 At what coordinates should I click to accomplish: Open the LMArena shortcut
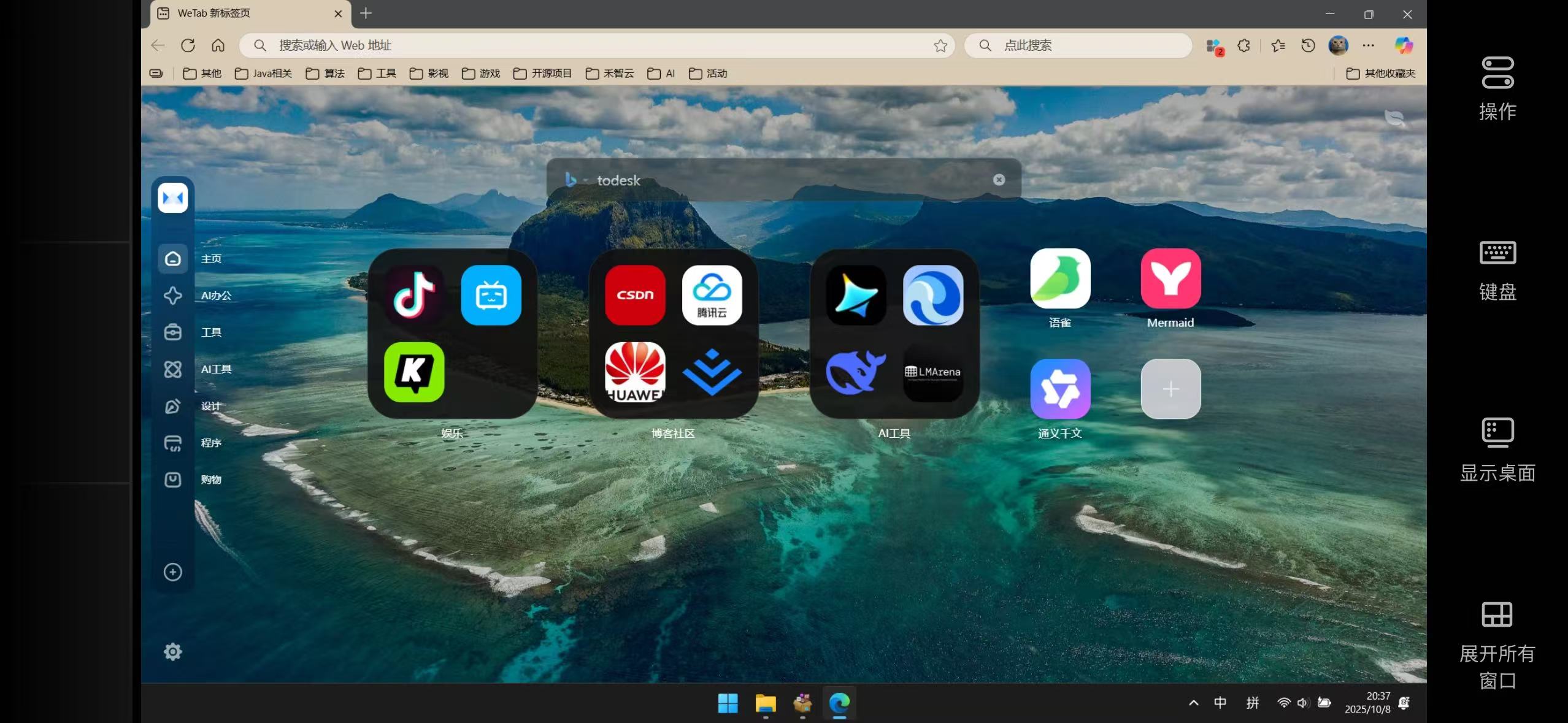pyautogui.click(x=932, y=372)
